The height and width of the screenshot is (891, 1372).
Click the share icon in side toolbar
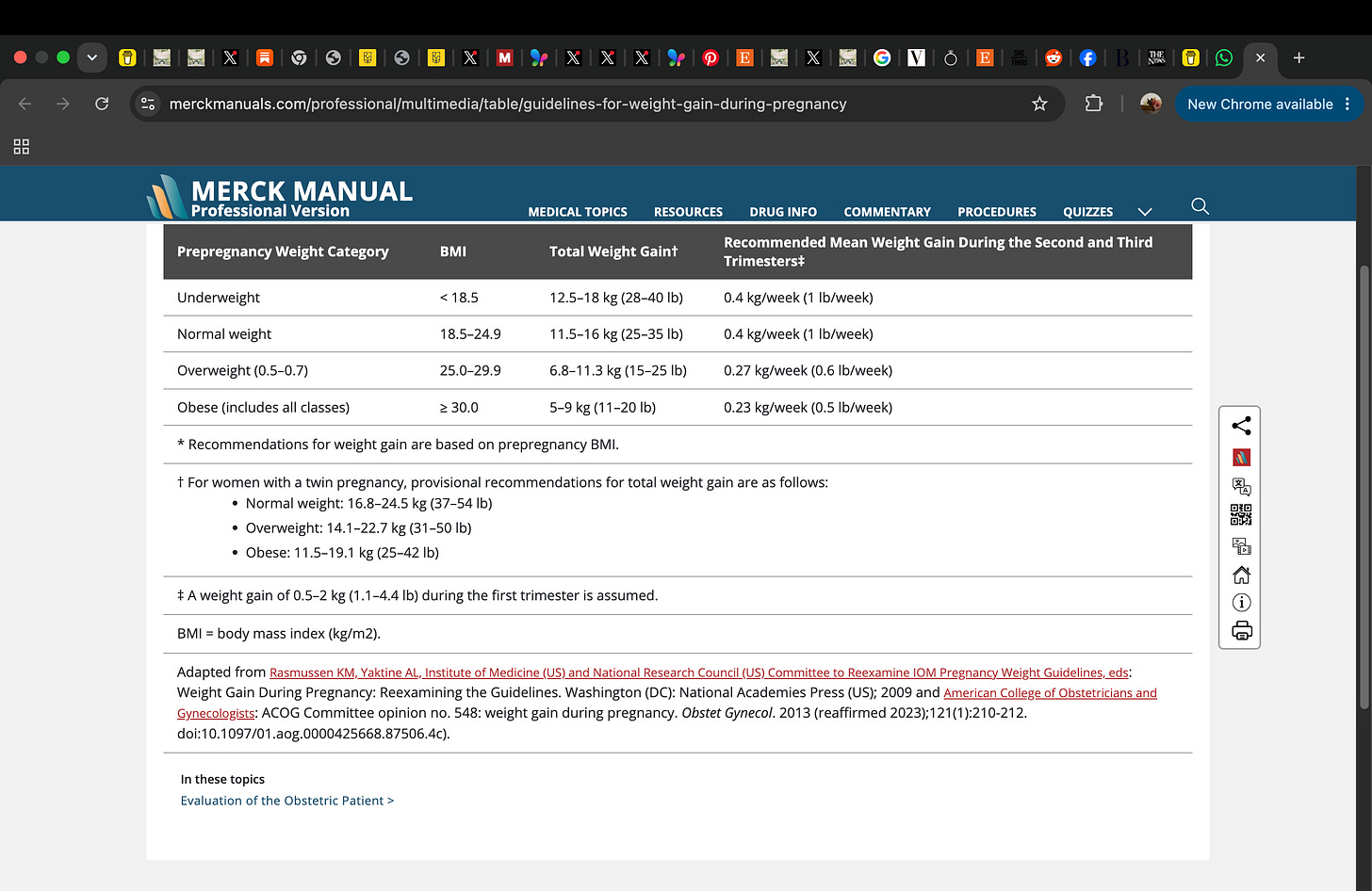[x=1241, y=426]
